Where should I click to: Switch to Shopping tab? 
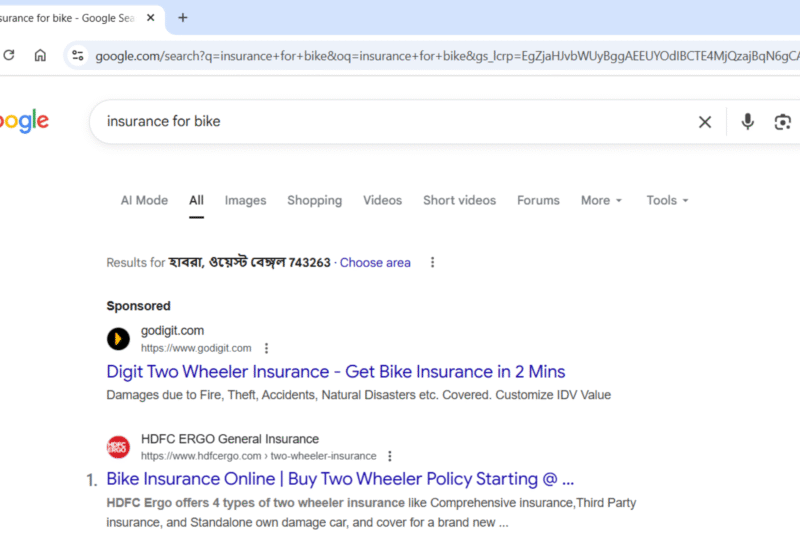pyautogui.click(x=314, y=200)
